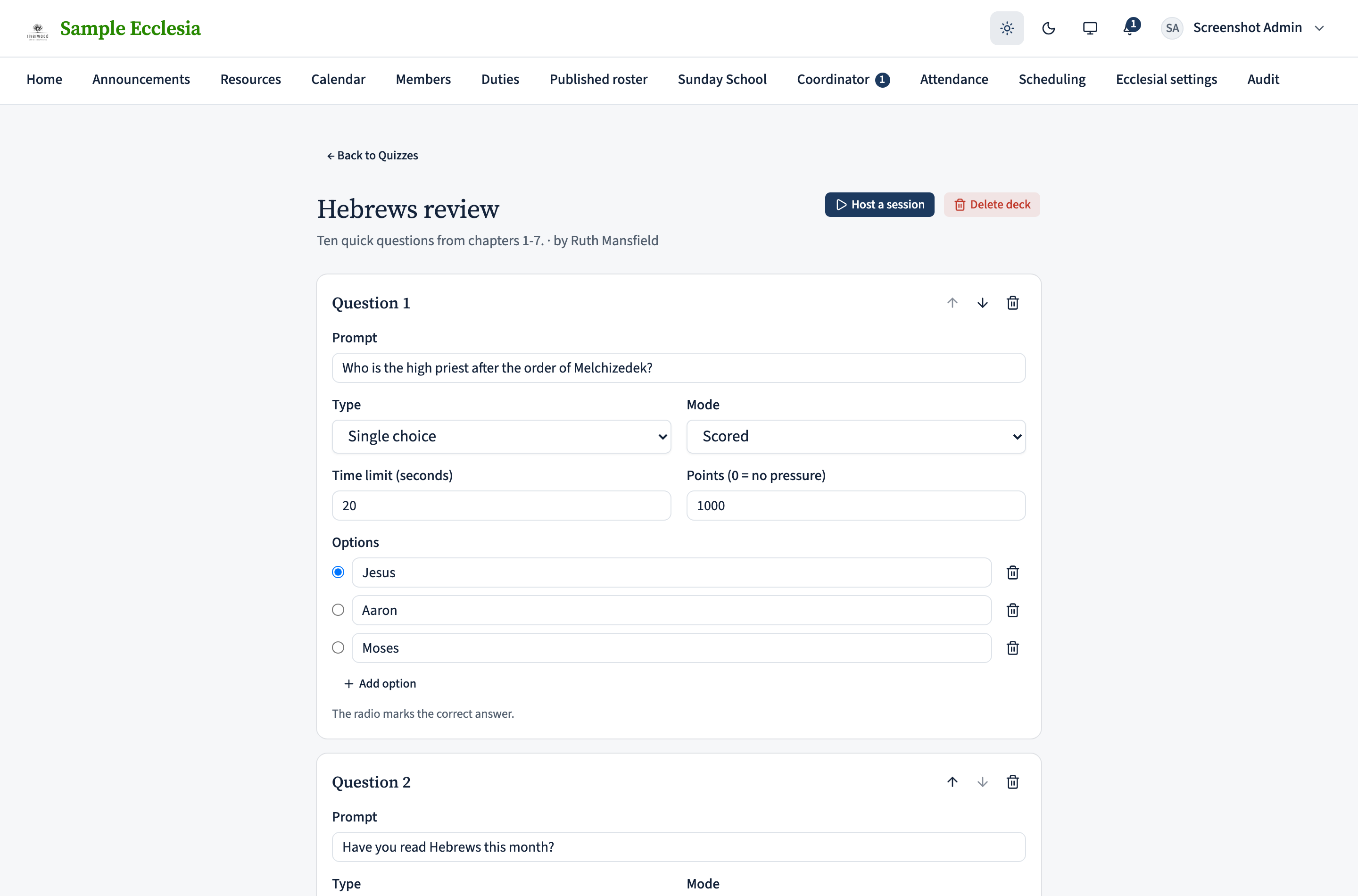Image resolution: width=1358 pixels, height=896 pixels.
Task: Open the Mode dropdown showing Scored
Action: tap(856, 437)
